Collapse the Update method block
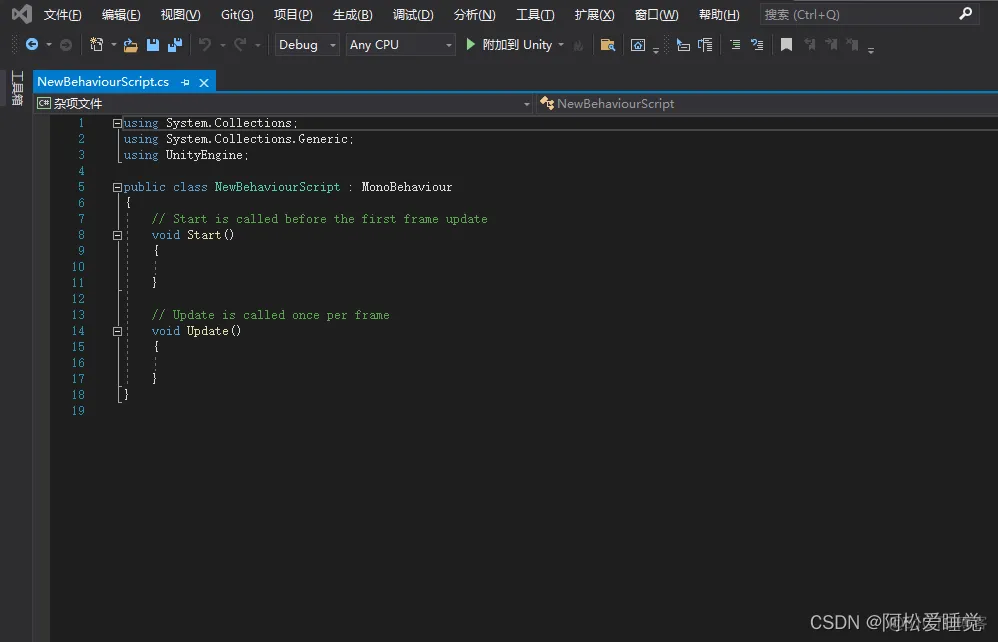 click(117, 331)
